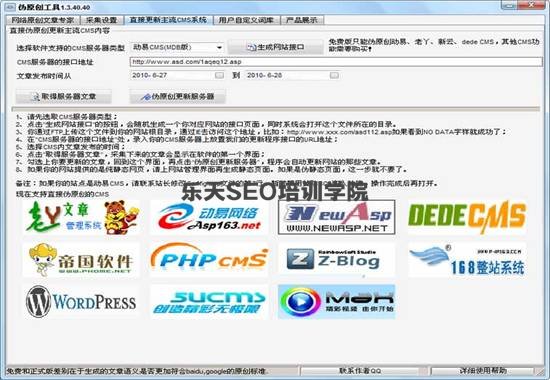Click the WordPress logo
This screenshot has height=380, width=550.
click(x=81, y=302)
